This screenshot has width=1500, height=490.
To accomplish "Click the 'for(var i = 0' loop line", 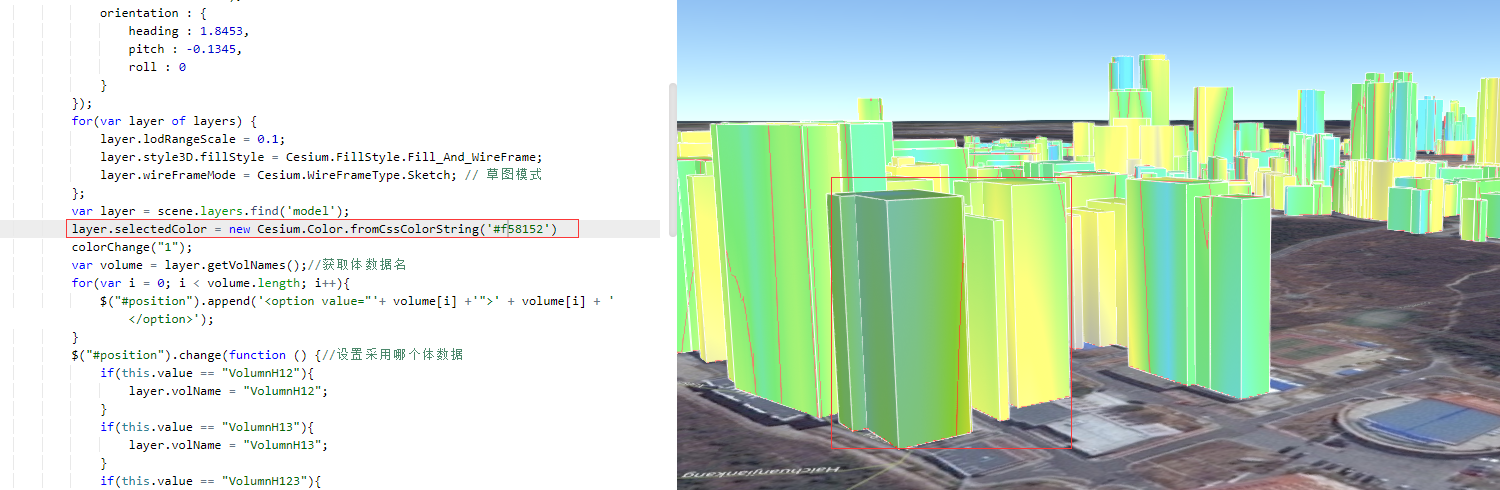I will click(209, 283).
